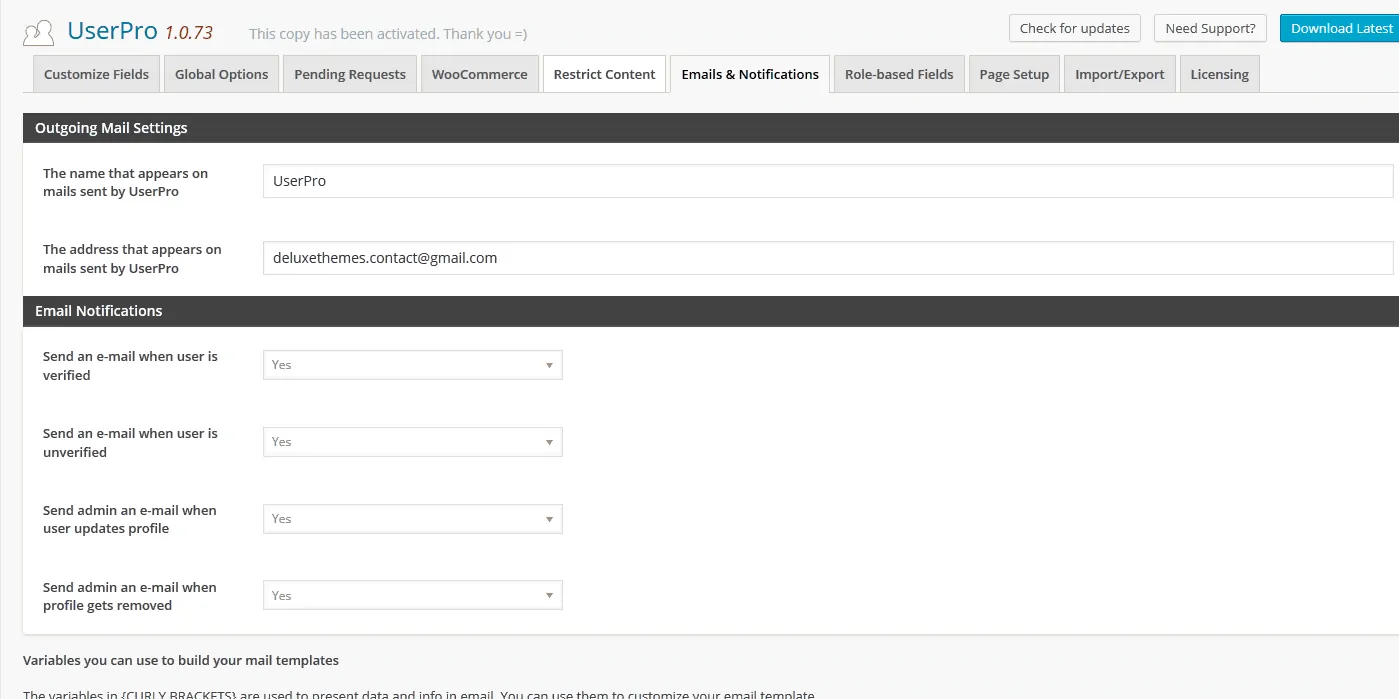The height and width of the screenshot is (699, 1399).
Task: Click the 'This copy has been activated' message
Action: pyautogui.click(x=388, y=34)
